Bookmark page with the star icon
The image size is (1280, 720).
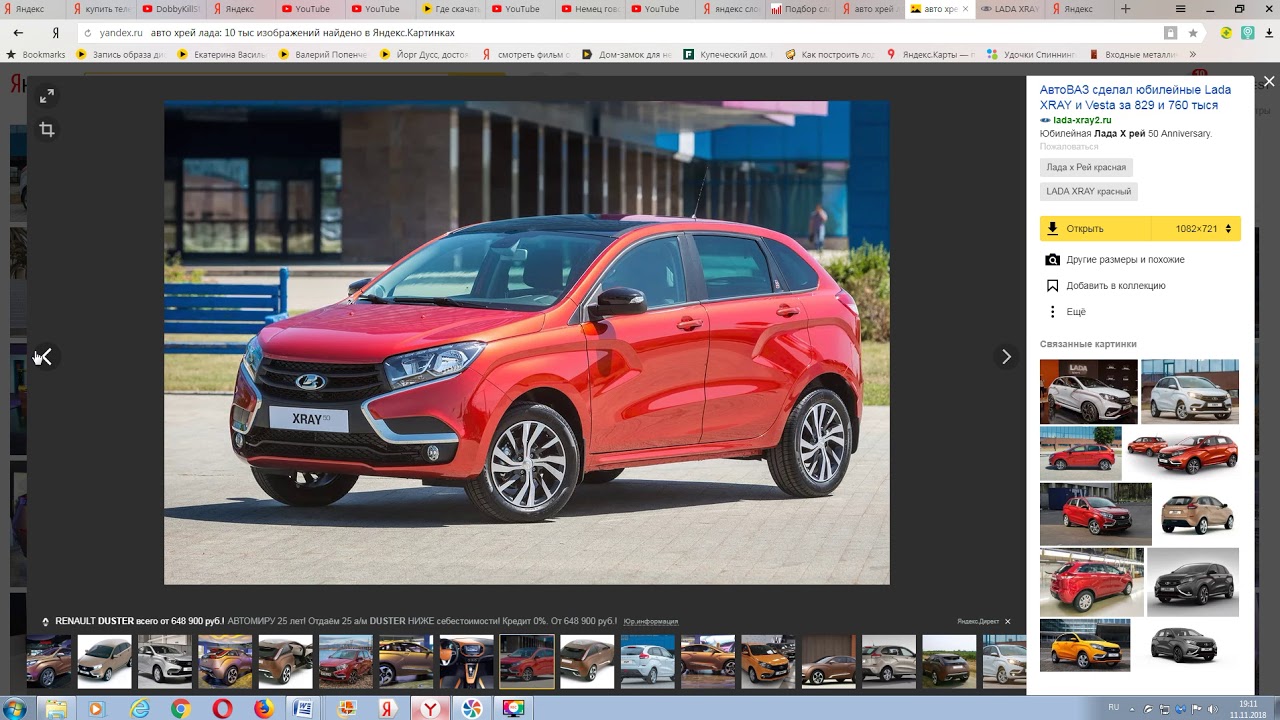[x=1193, y=33]
